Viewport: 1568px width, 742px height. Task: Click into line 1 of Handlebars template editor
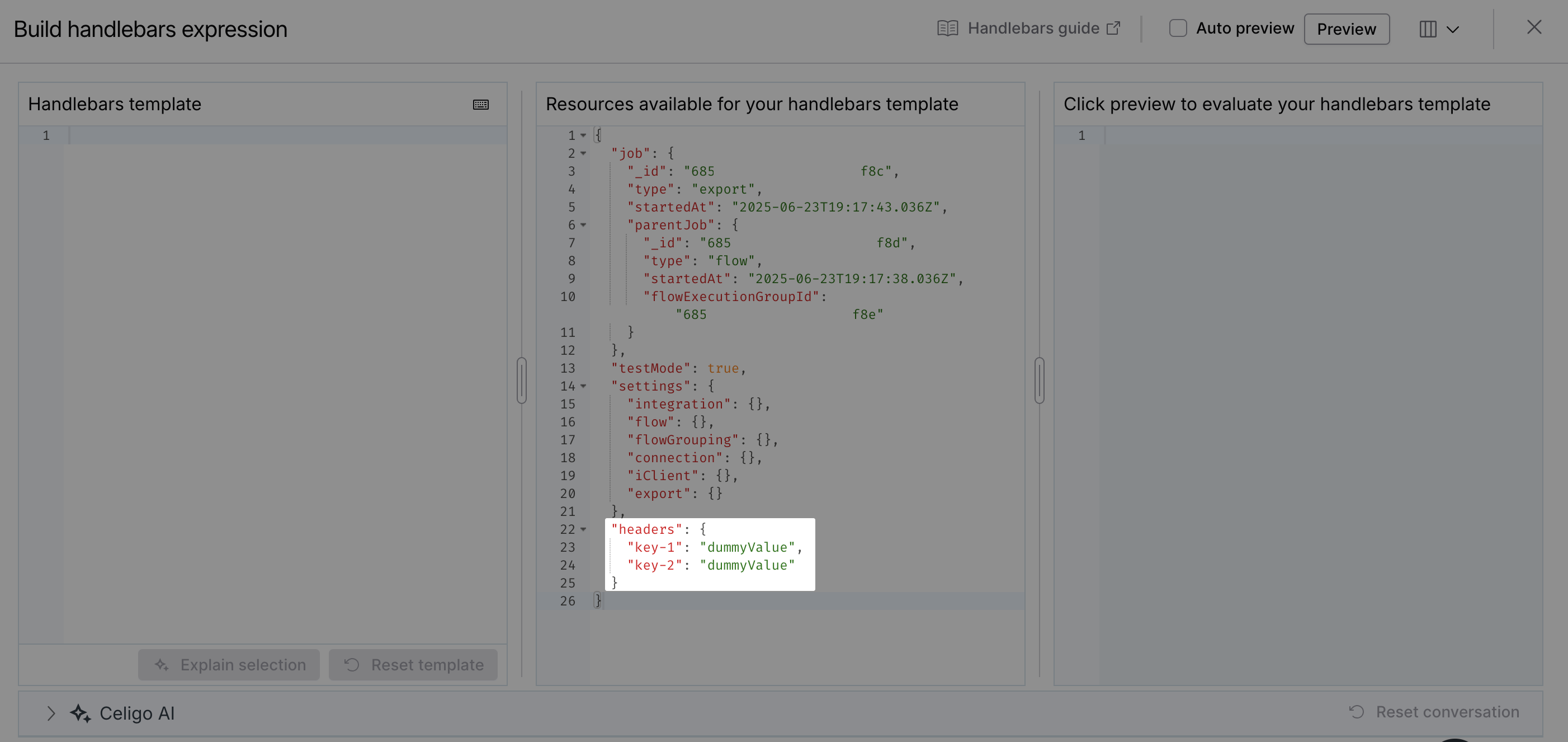(287, 135)
